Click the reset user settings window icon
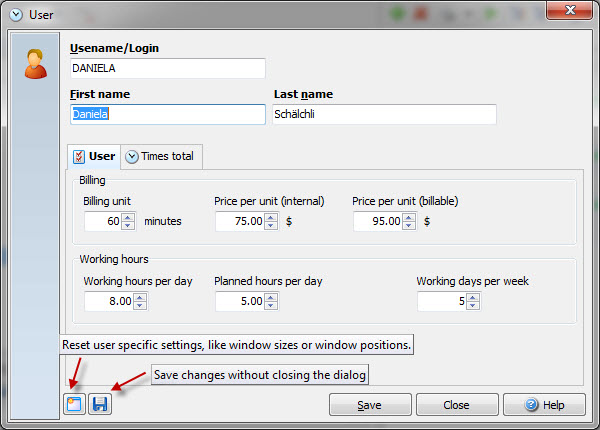Screen dimensions: 600x430 tap(74, 404)
